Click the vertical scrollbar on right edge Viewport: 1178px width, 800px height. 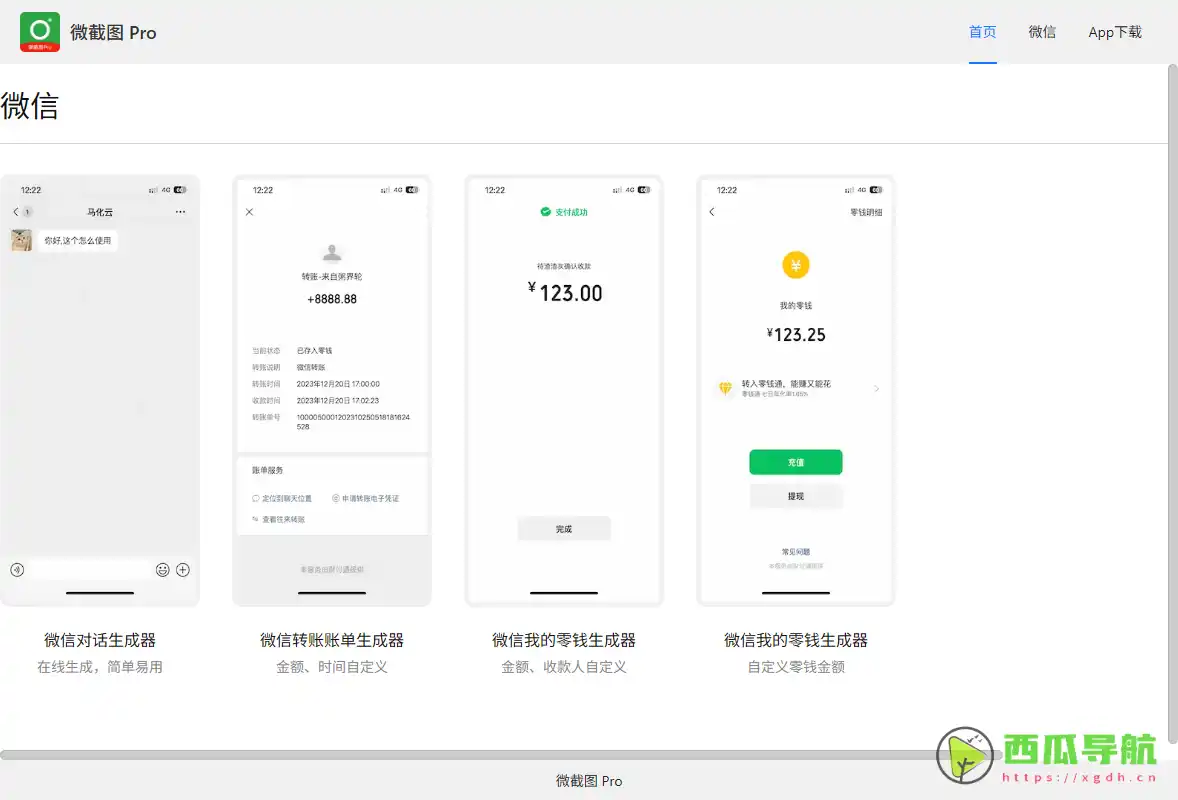click(x=1172, y=402)
